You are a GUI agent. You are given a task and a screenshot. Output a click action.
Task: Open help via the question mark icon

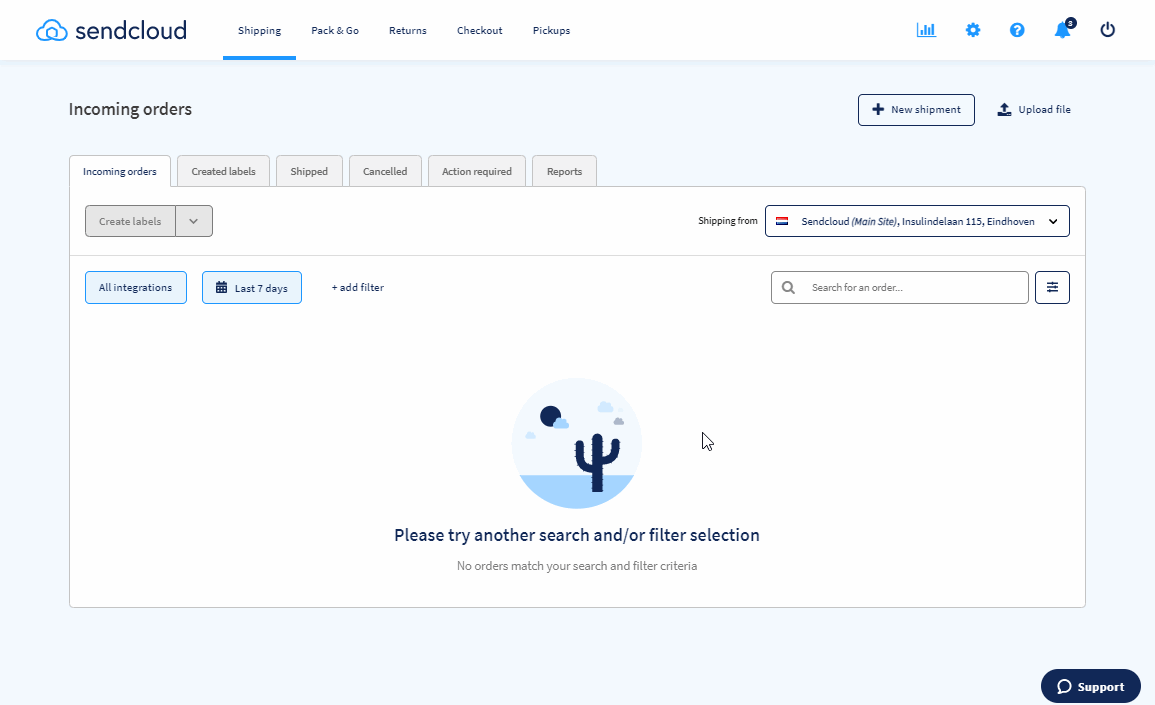pos(1017,30)
